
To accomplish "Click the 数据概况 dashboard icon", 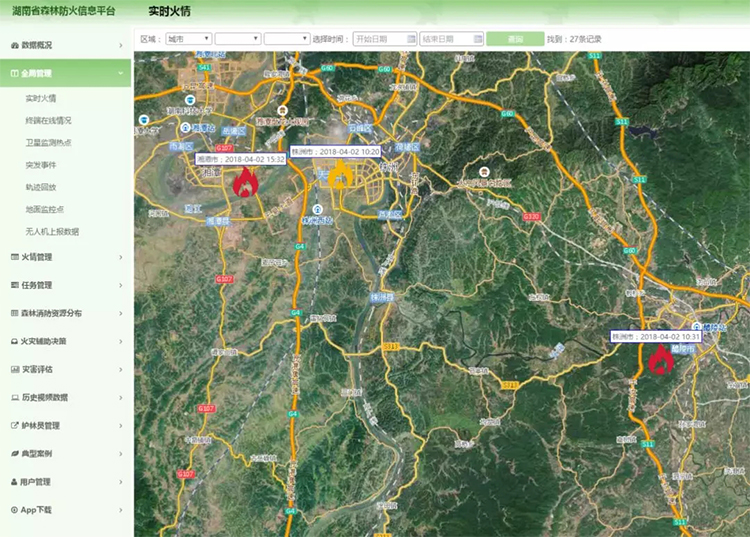I will click(14, 45).
